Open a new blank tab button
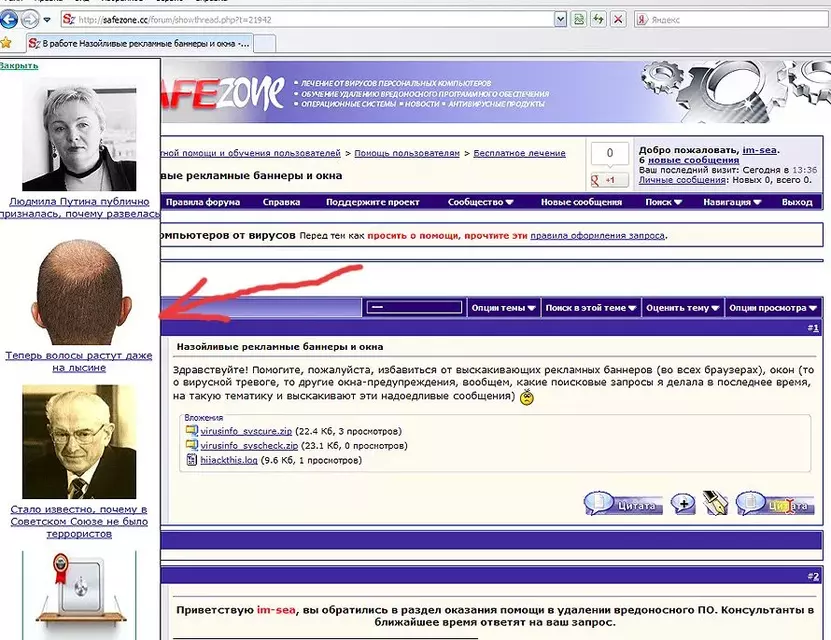The width and height of the screenshot is (831, 640). click(265, 43)
